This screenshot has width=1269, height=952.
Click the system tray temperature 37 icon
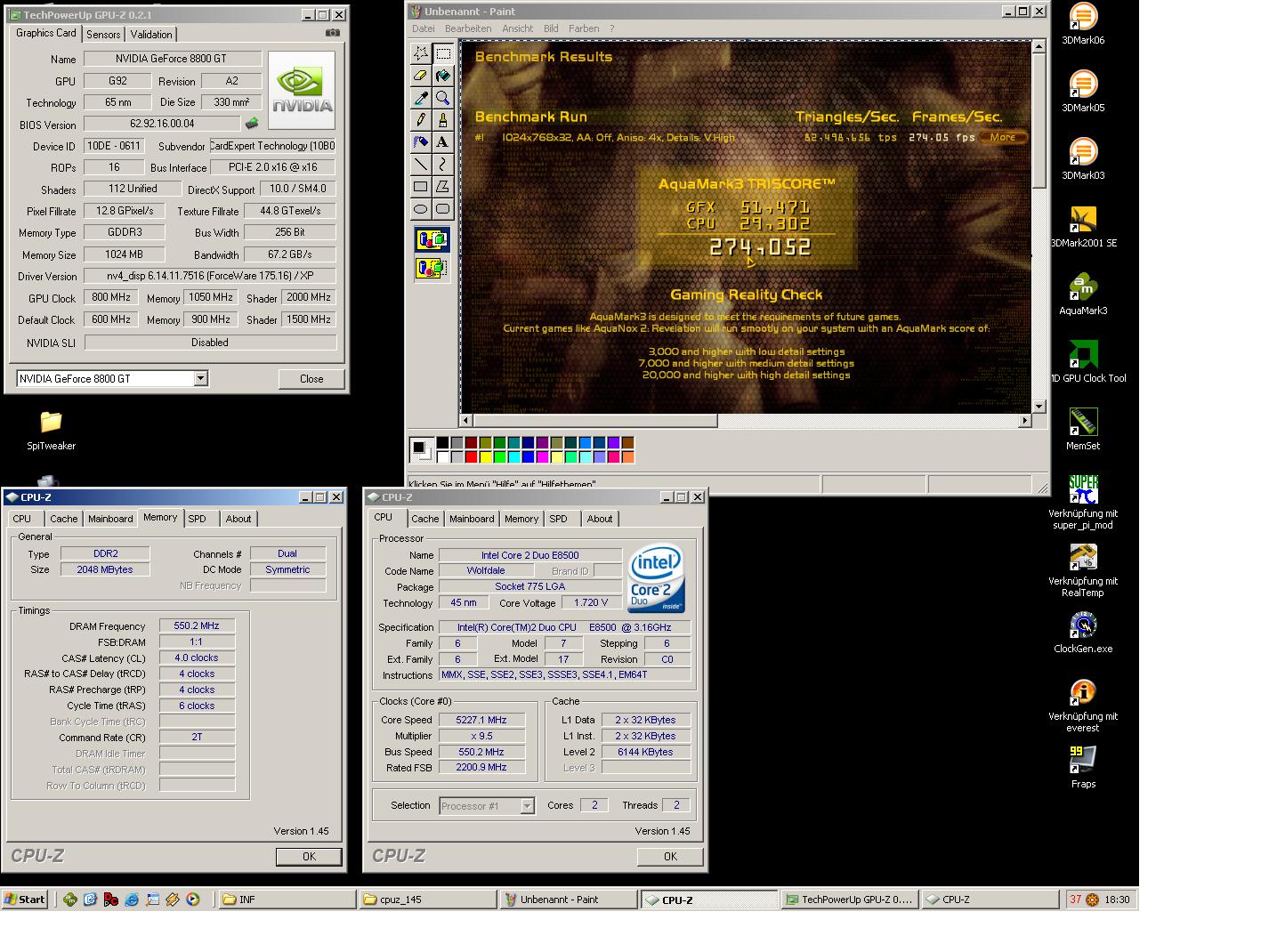point(1075,900)
